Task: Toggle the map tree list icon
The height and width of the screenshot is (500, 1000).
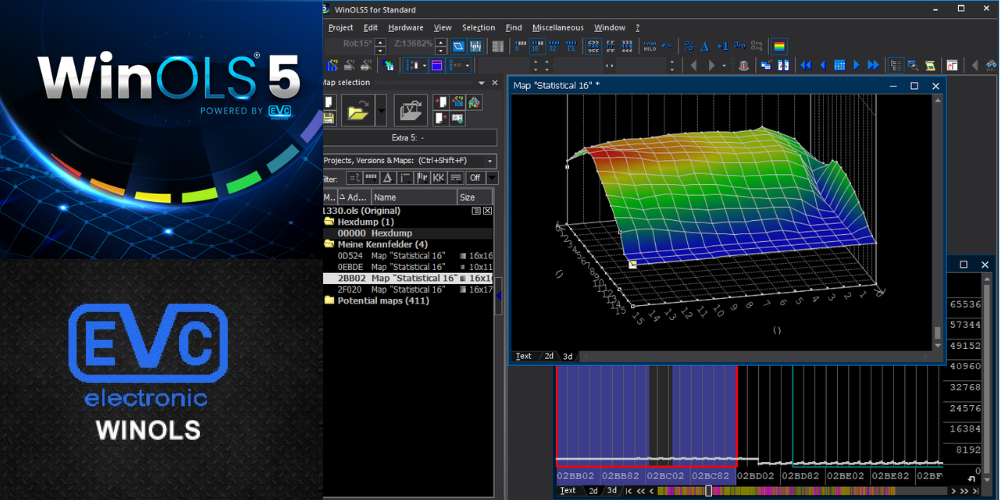Action: 896,65
